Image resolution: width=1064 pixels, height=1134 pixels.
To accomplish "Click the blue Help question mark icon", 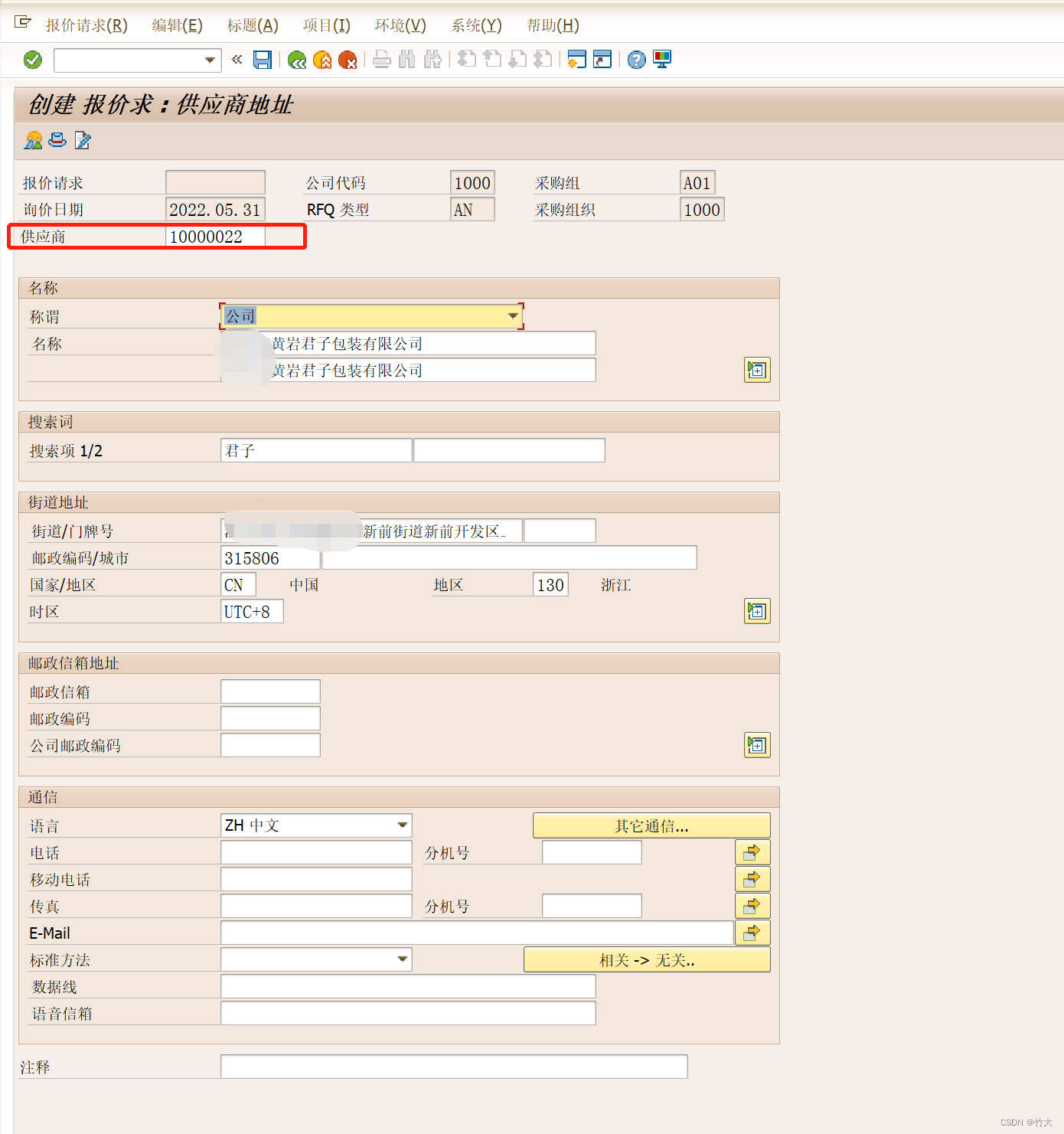I will click(x=637, y=60).
